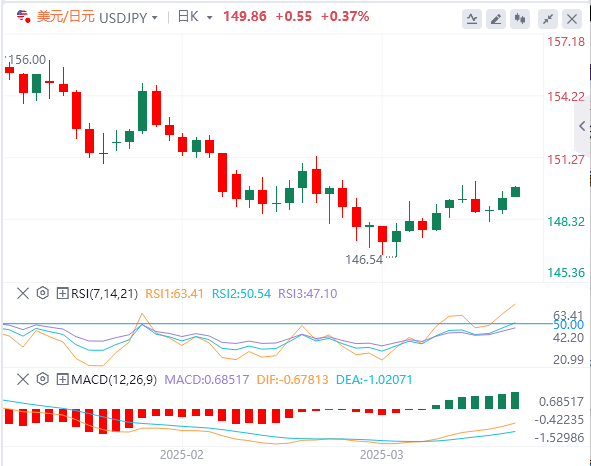This screenshot has height=466, width=591.
Task: Click the 20.99 RSI axis label
Action: point(568,360)
